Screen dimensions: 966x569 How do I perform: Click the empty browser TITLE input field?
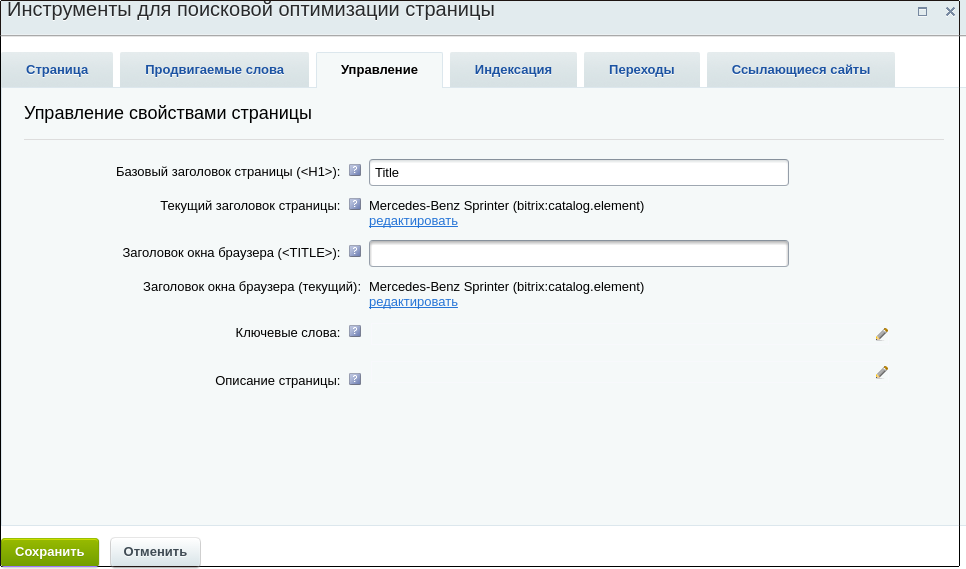pos(578,254)
